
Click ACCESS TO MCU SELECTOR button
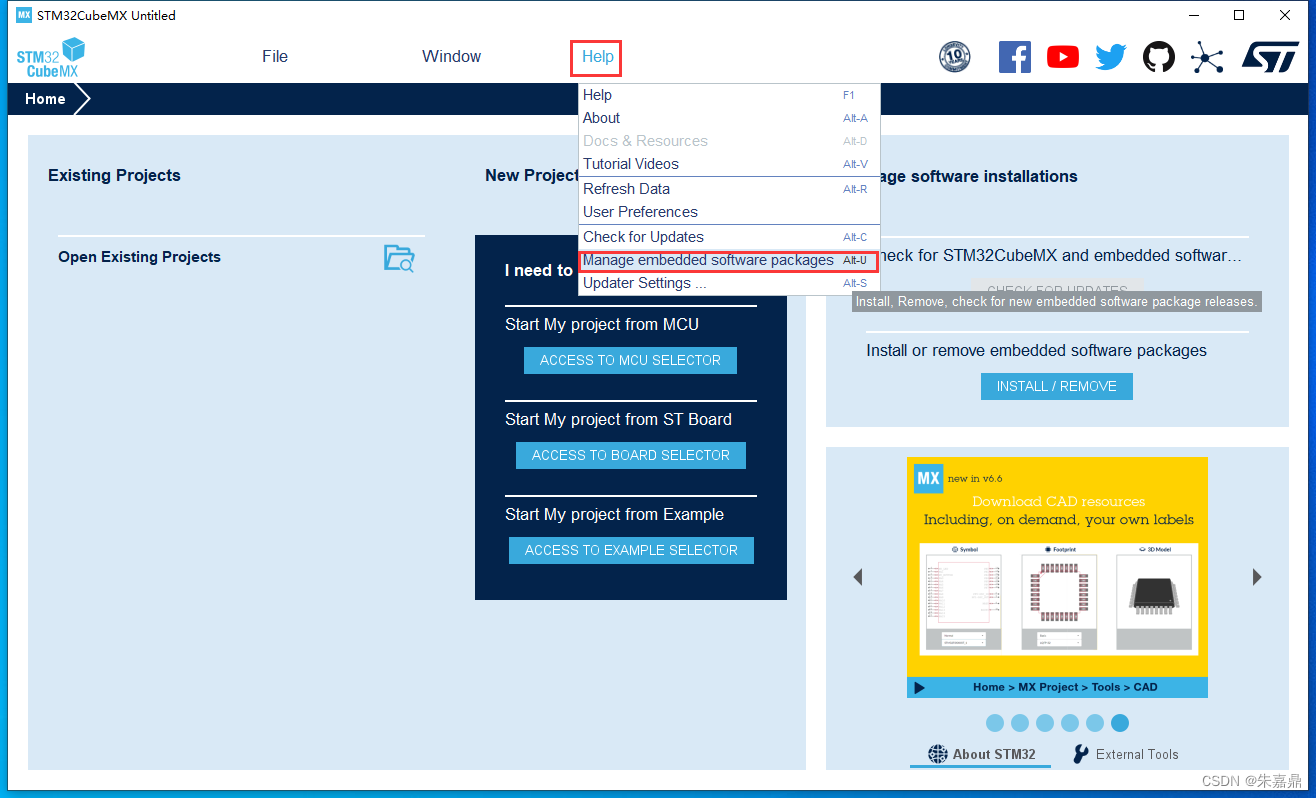click(630, 360)
